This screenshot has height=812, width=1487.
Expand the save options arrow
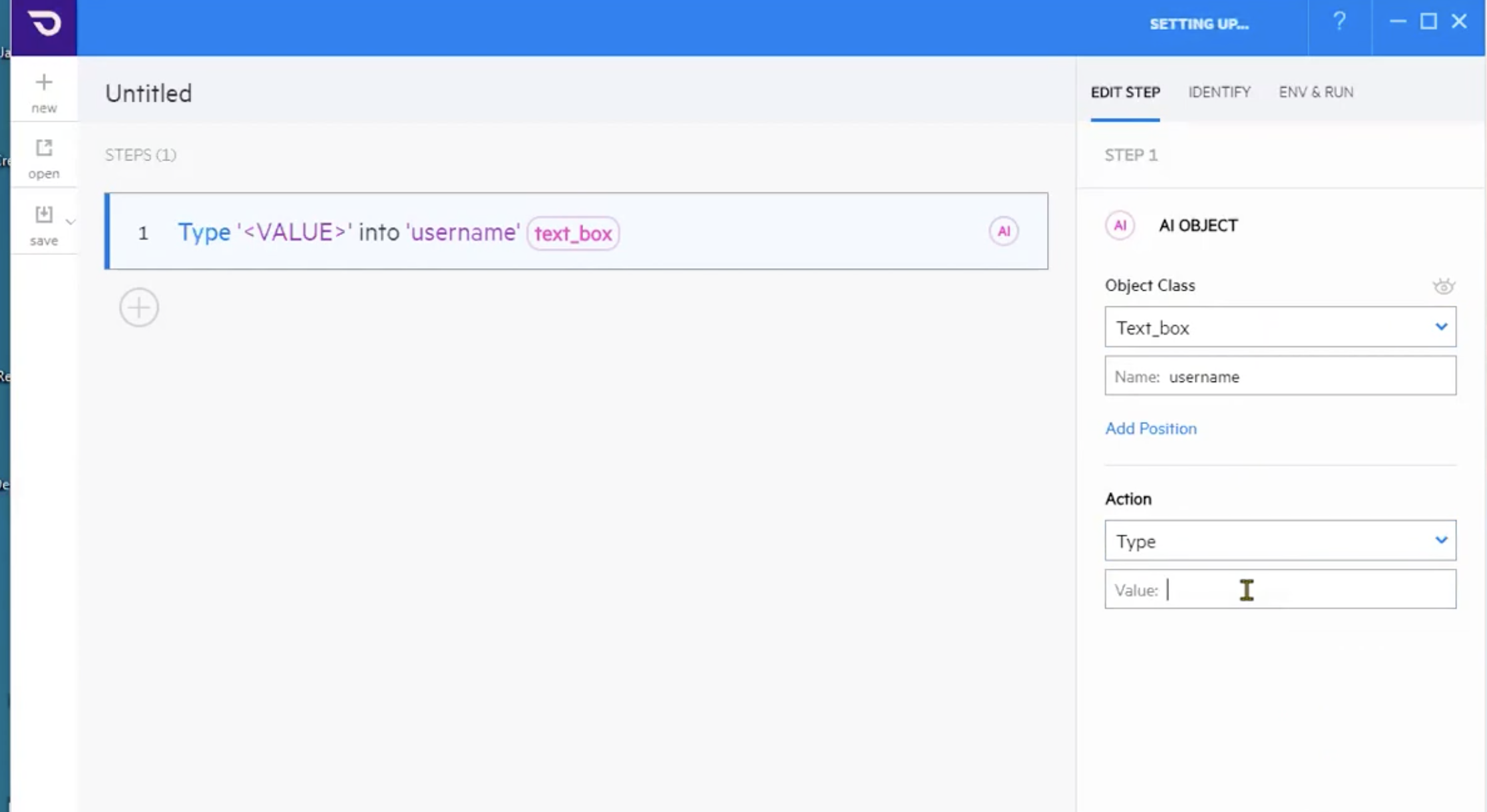71,221
